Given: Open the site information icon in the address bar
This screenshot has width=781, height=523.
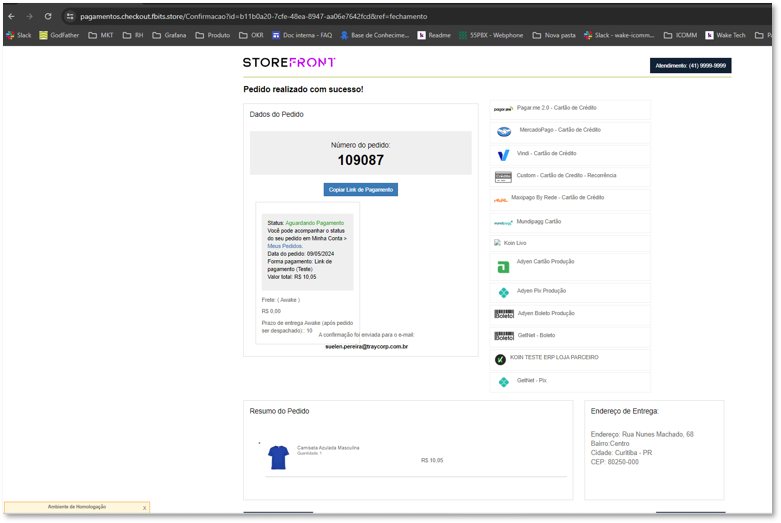Looking at the screenshot, I should [x=70, y=16].
